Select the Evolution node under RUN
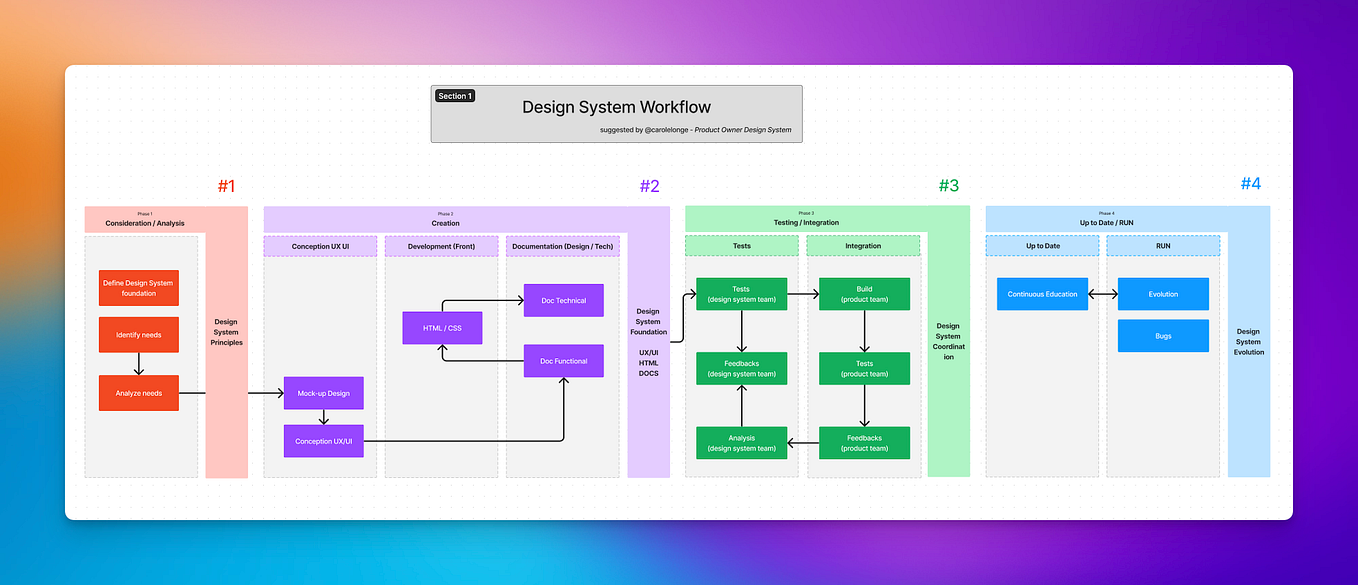1358x585 pixels. (x=1162, y=293)
